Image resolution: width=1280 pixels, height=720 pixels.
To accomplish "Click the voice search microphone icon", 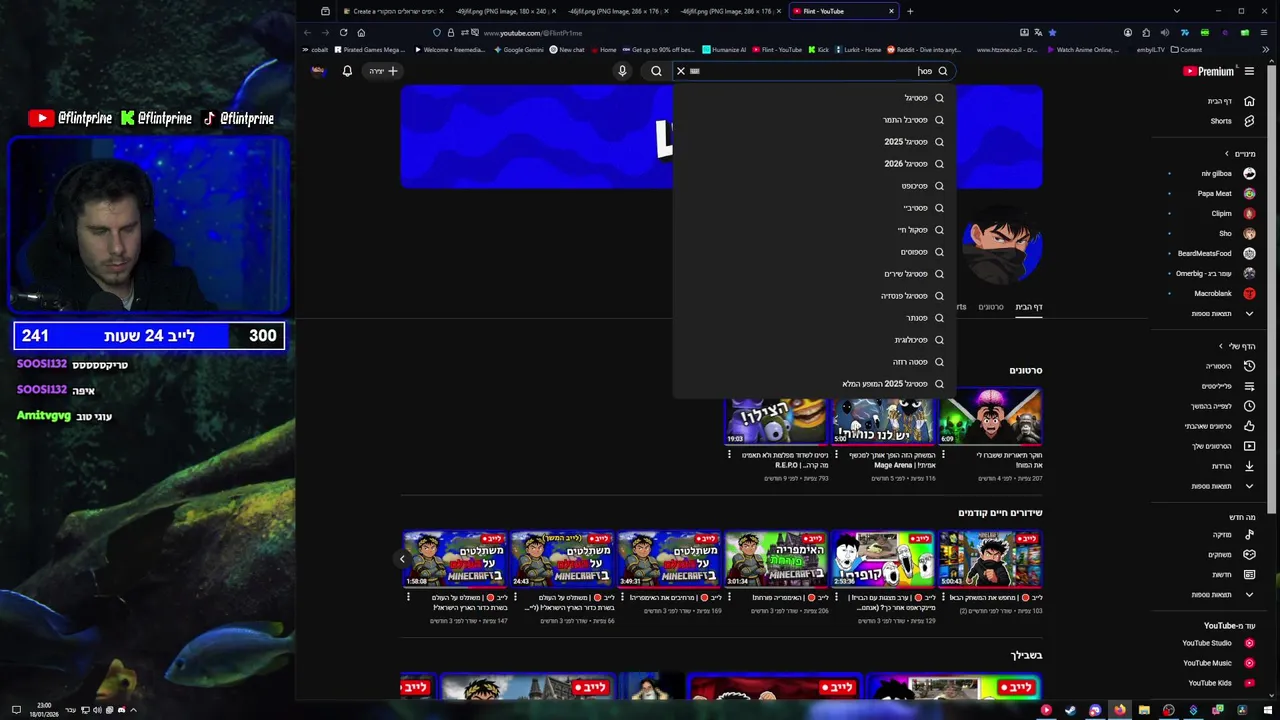I will tap(622, 71).
